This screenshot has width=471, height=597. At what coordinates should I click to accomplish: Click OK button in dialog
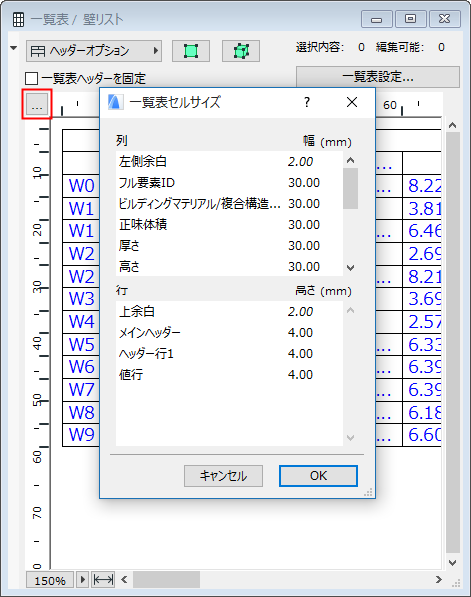[318, 476]
